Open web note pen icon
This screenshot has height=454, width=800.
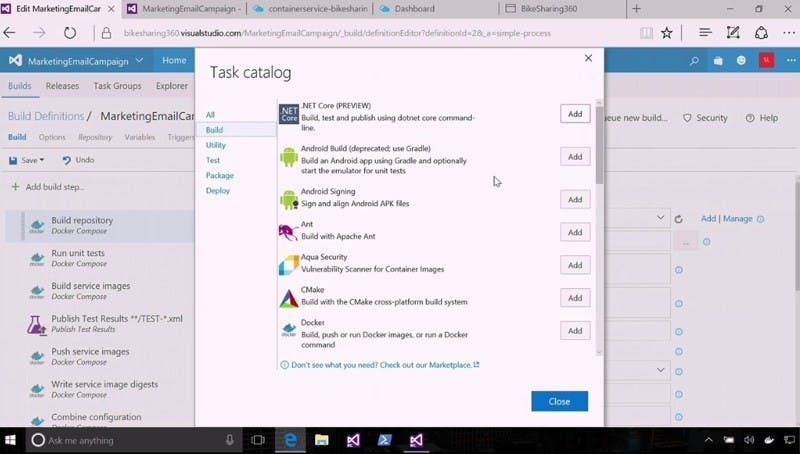pyautogui.click(x=733, y=33)
